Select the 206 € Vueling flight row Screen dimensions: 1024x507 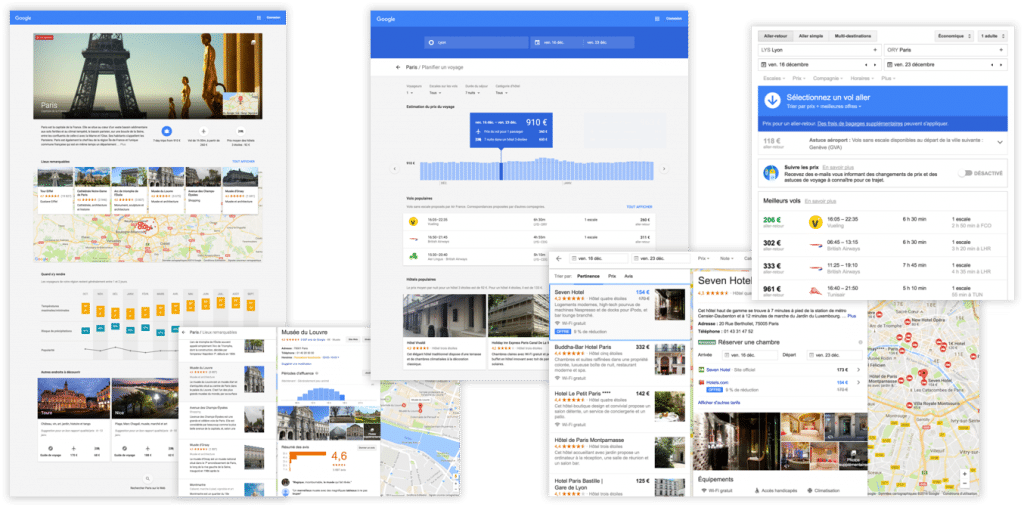[883, 222]
